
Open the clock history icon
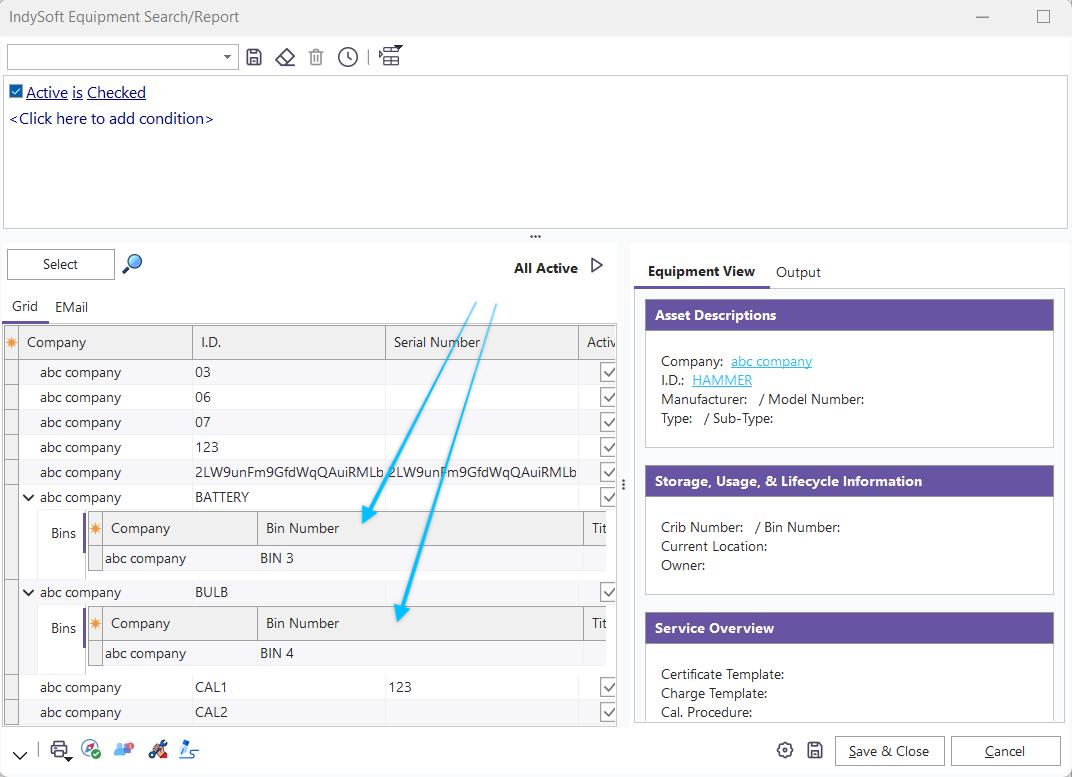point(347,57)
